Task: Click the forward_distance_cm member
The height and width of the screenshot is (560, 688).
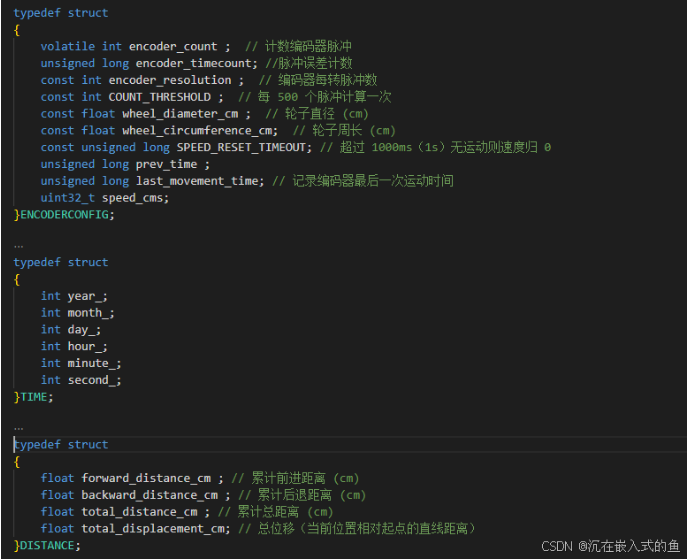Action: [146, 478]
